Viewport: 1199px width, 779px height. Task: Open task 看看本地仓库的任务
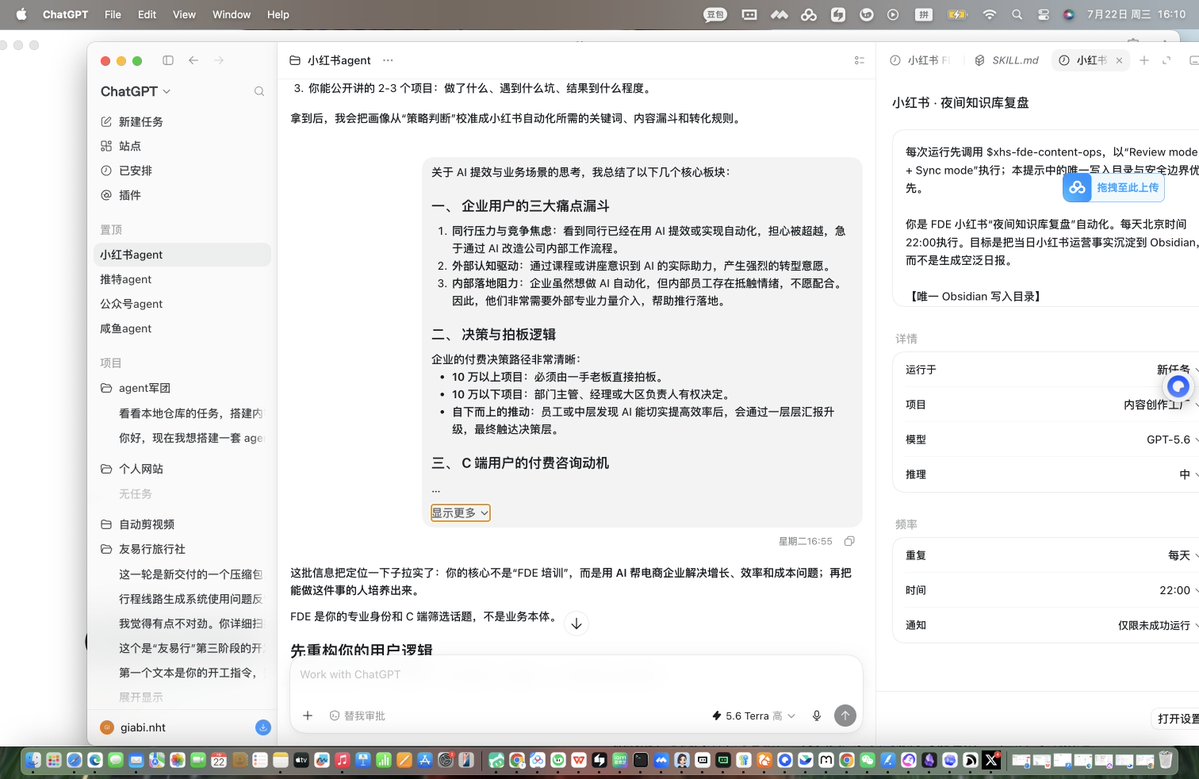point(190,414)
